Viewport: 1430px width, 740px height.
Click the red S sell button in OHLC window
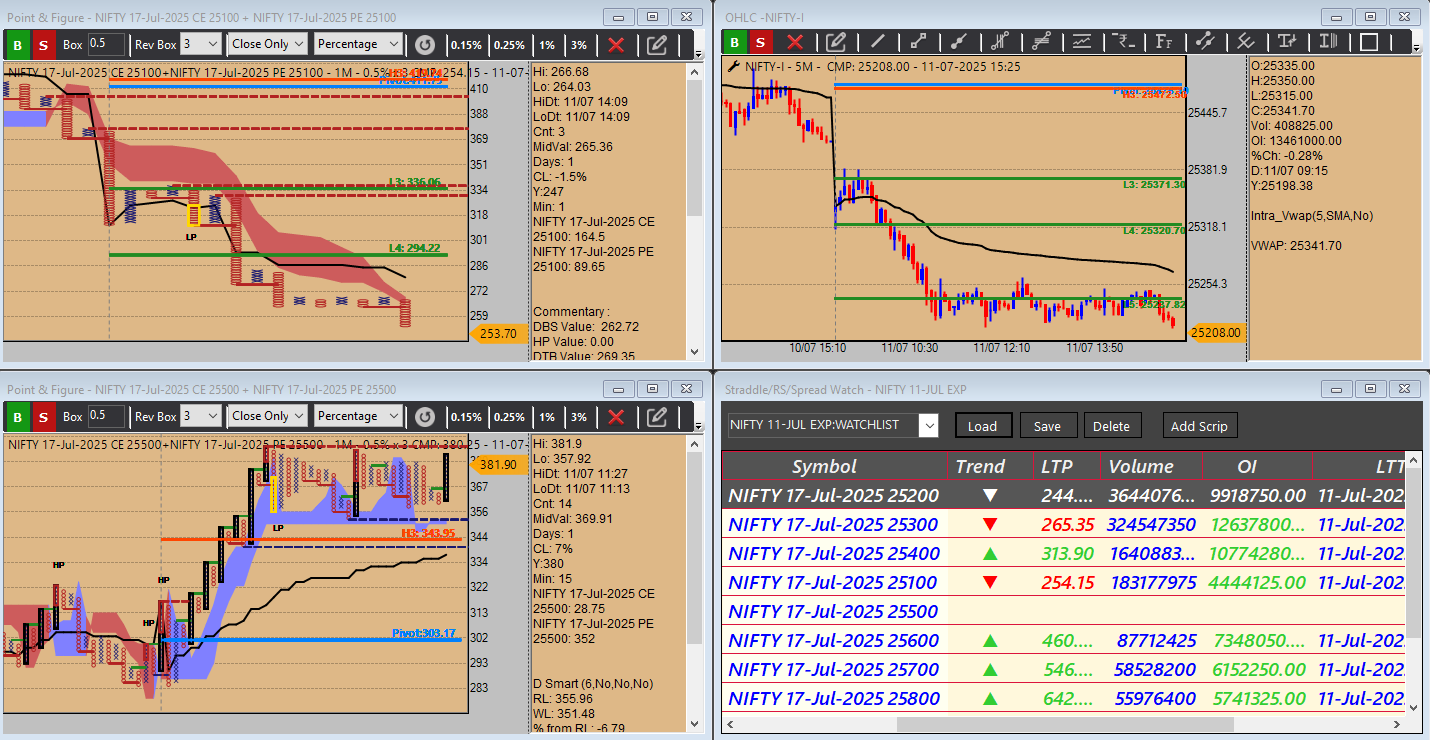click(761, 42)
